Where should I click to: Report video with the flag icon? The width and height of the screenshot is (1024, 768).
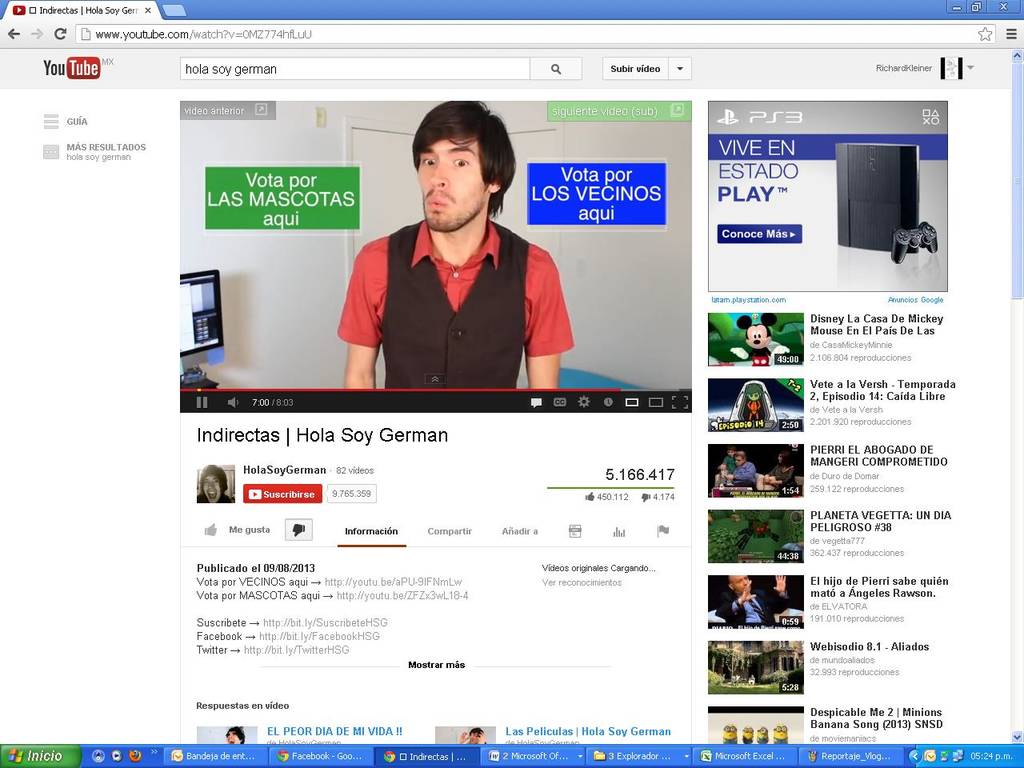click(662, 531)
